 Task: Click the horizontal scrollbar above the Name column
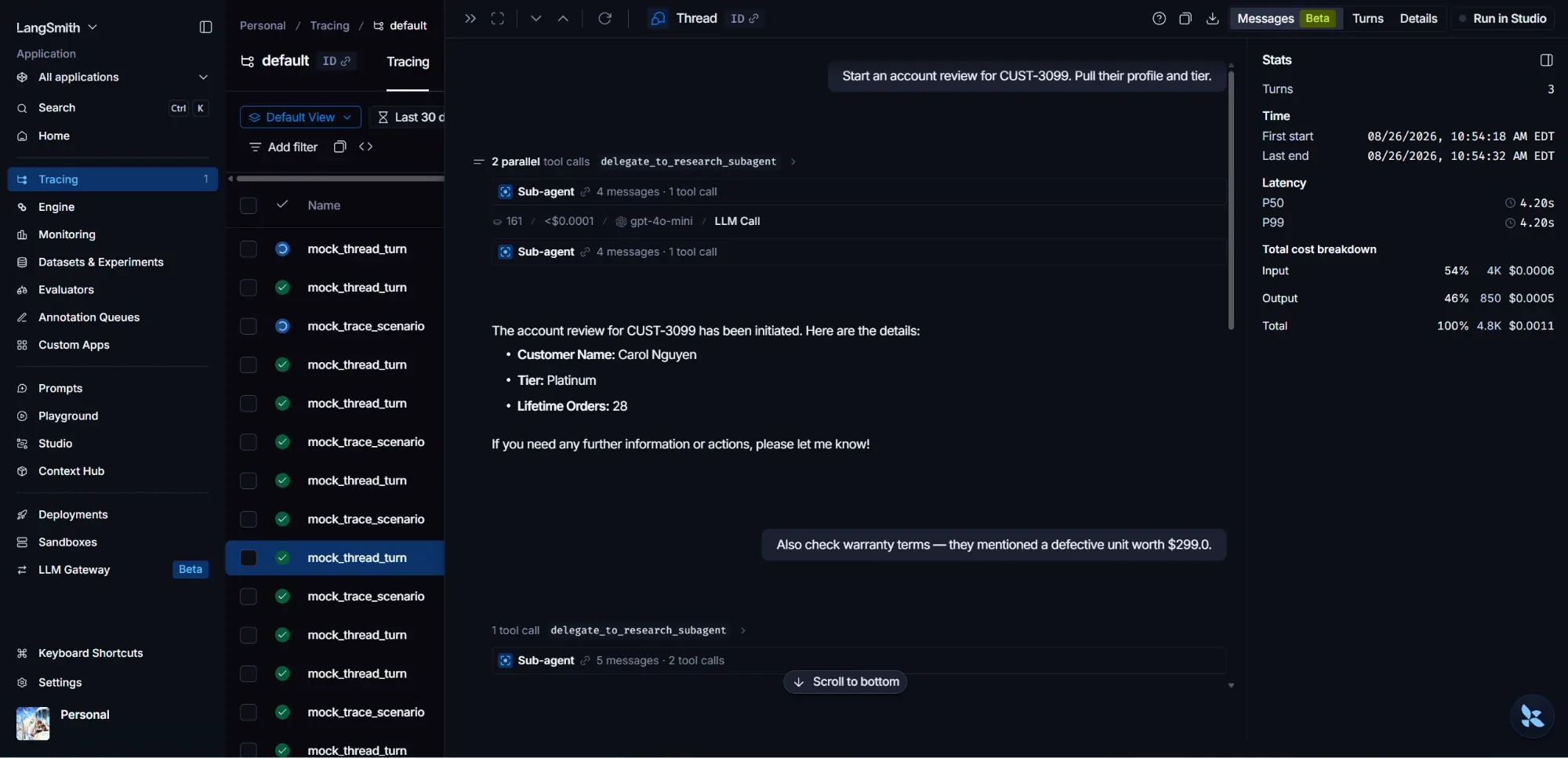(x=340, y=179)
